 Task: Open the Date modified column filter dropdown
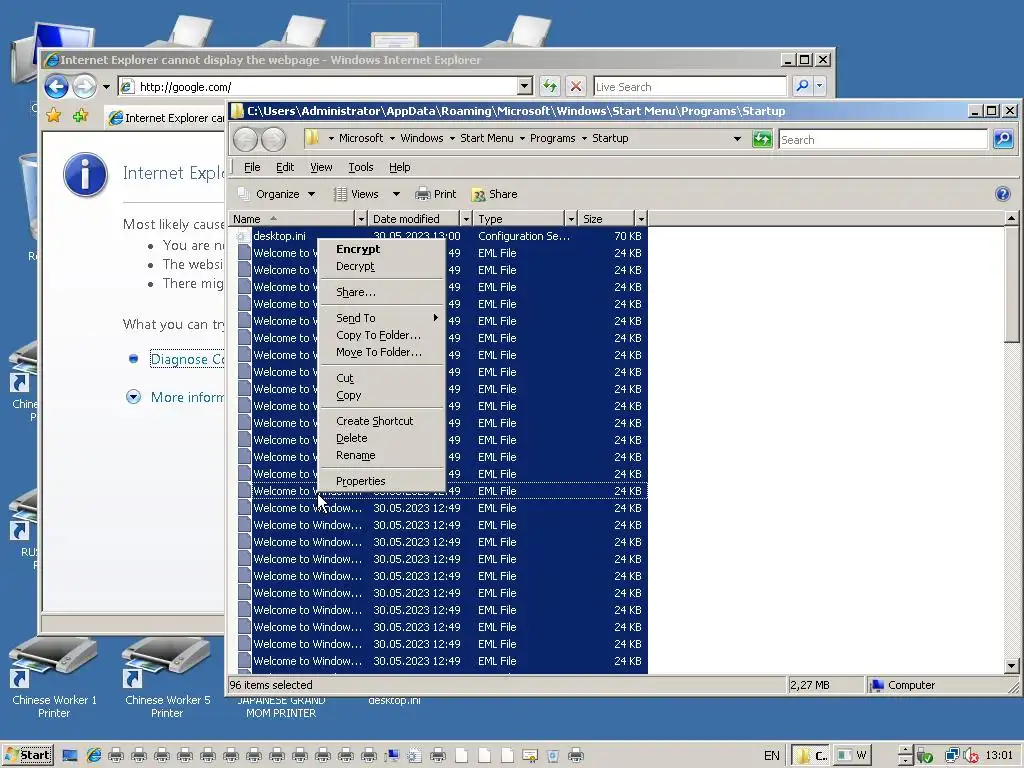(x=466, y=219)
